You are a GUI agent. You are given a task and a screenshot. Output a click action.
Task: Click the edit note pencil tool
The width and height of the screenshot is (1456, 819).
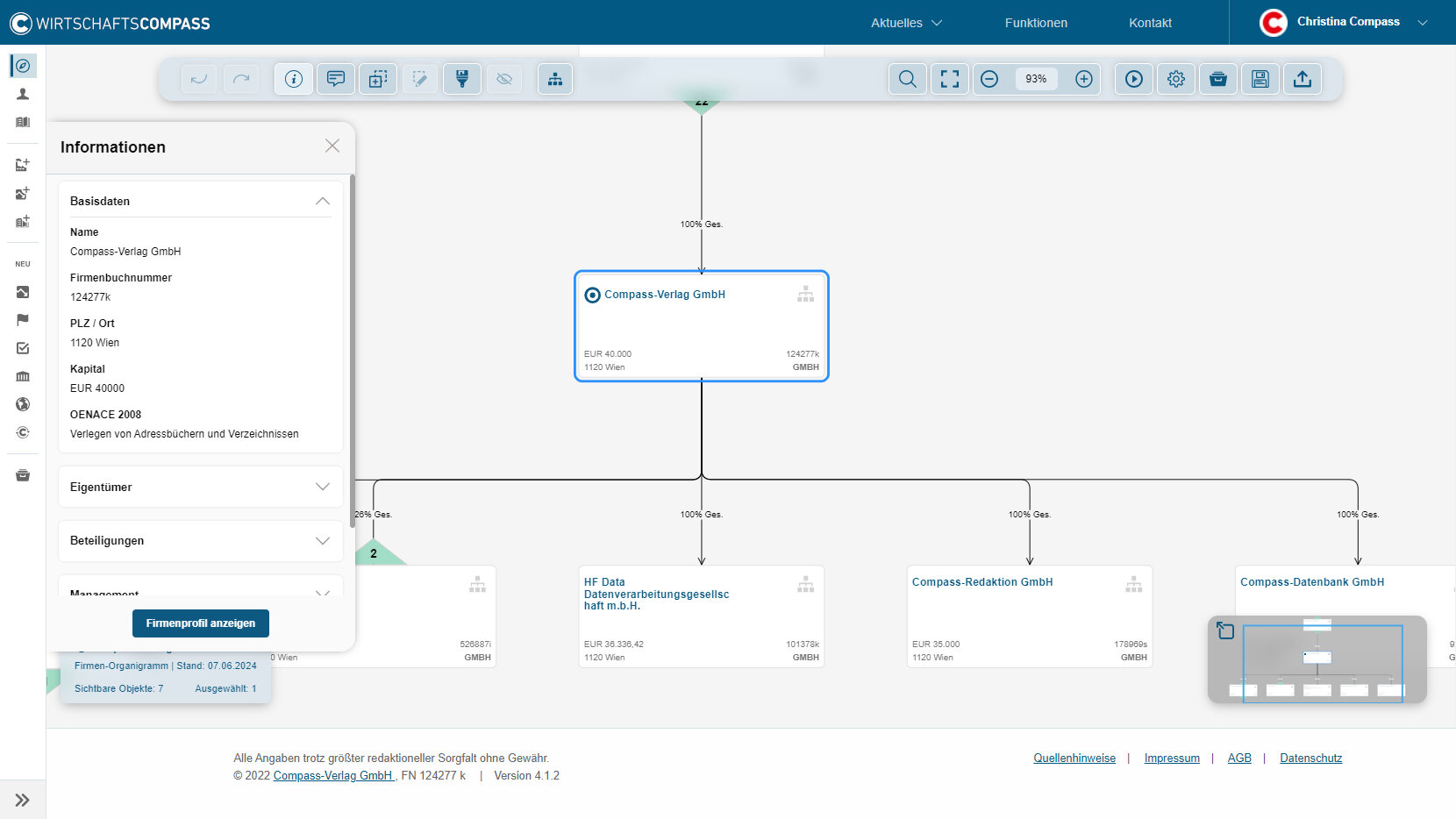tap(420, 79)
